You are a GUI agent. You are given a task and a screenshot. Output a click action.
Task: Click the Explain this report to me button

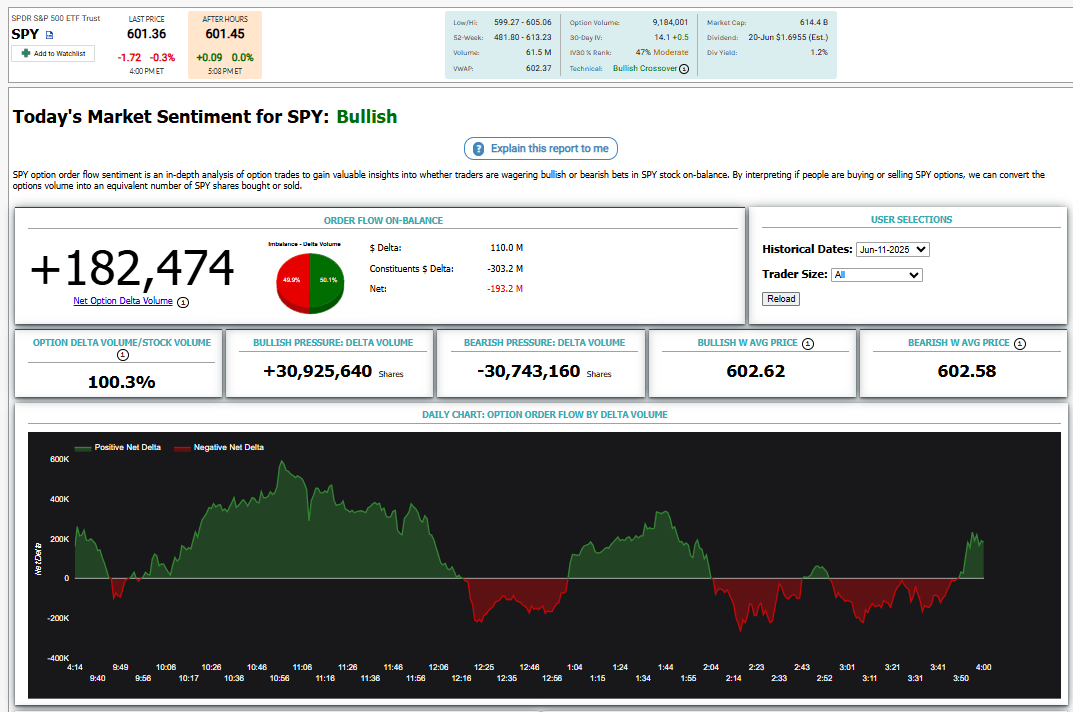541,149
